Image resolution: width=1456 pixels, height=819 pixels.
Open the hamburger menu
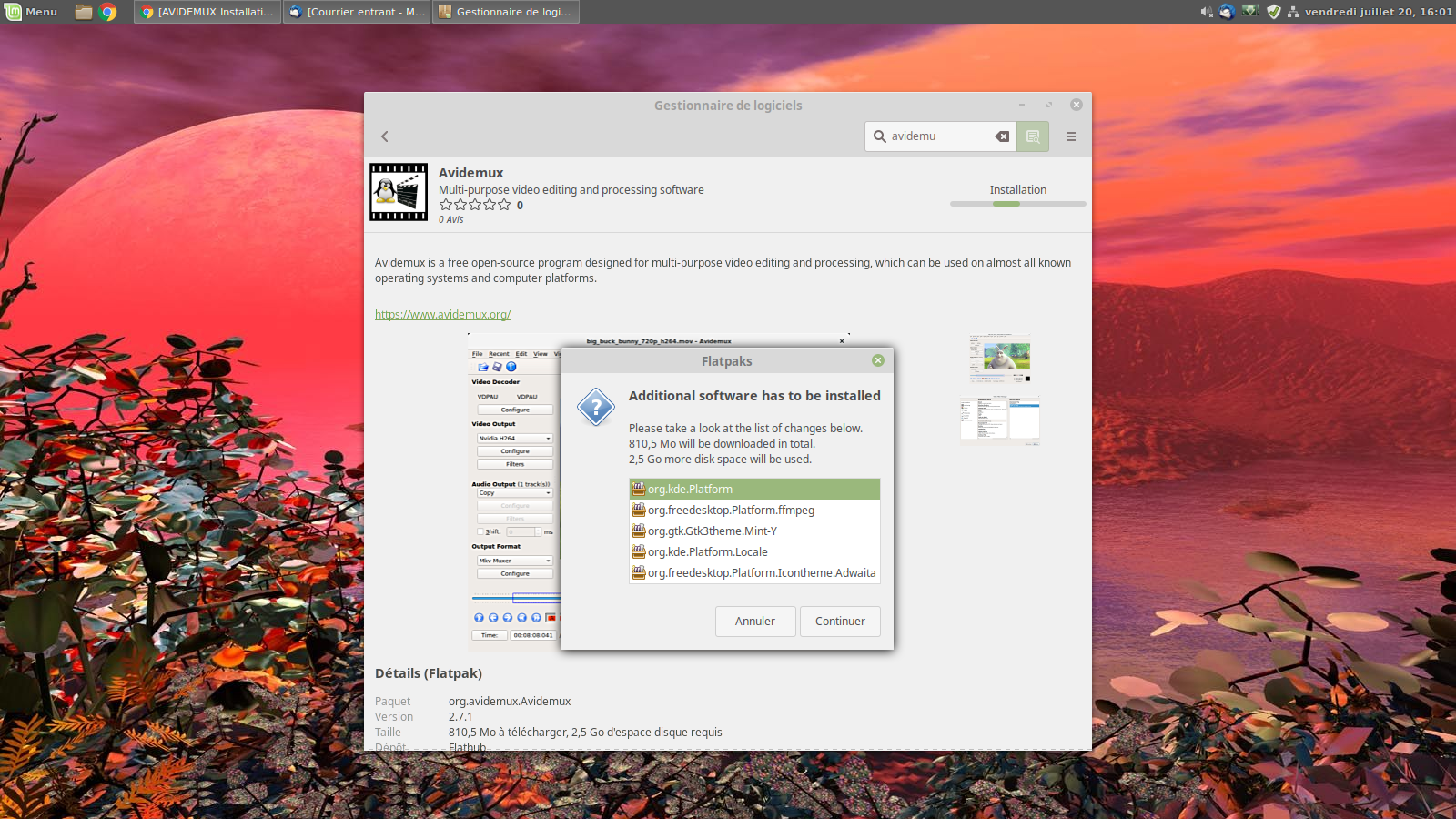pos(1071,136)
